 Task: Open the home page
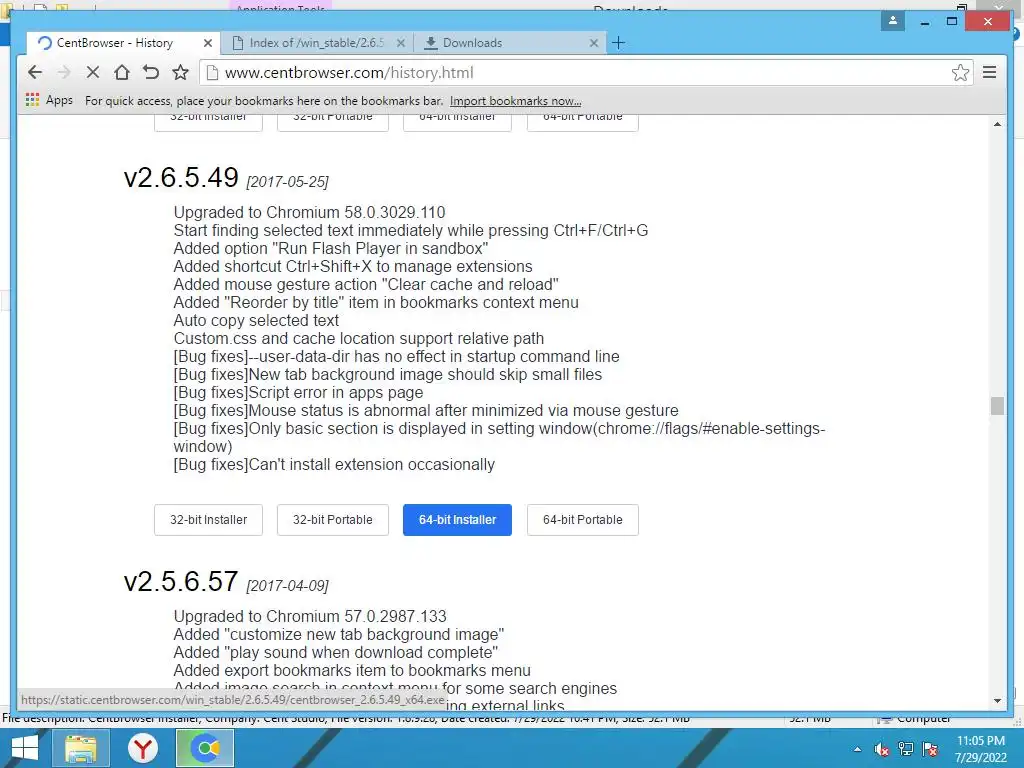pos(122,72)
